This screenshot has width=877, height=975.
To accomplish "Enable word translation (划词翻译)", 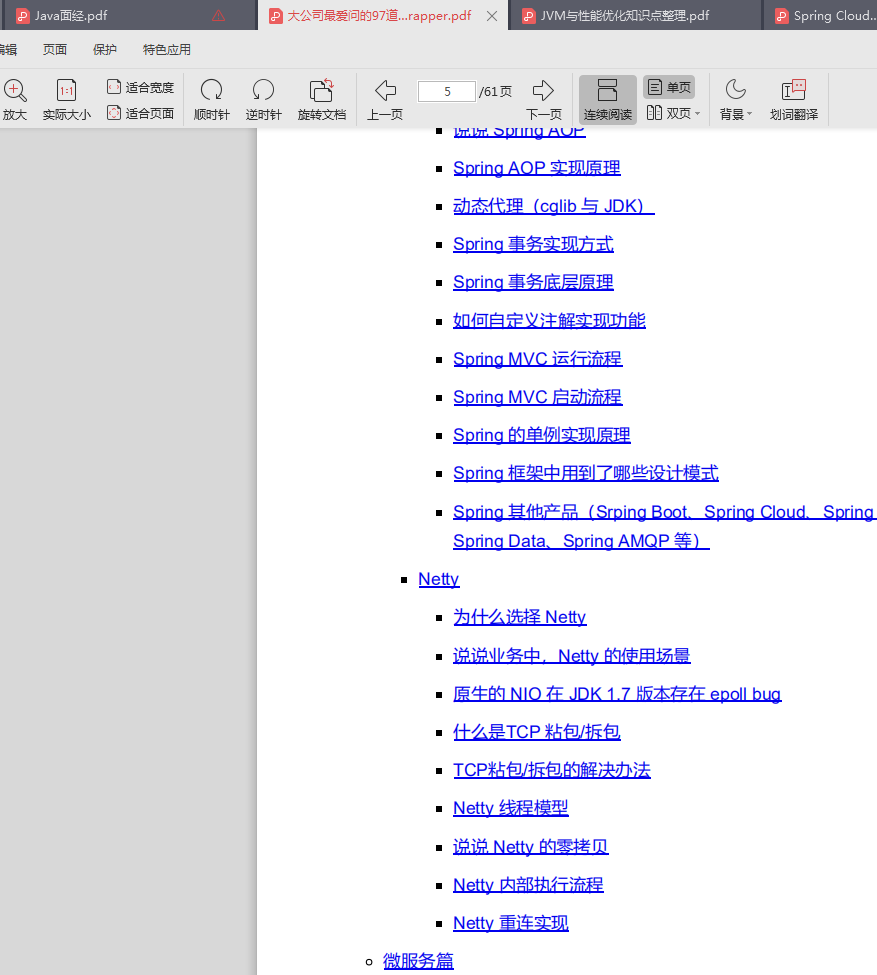I will point(794,99).
